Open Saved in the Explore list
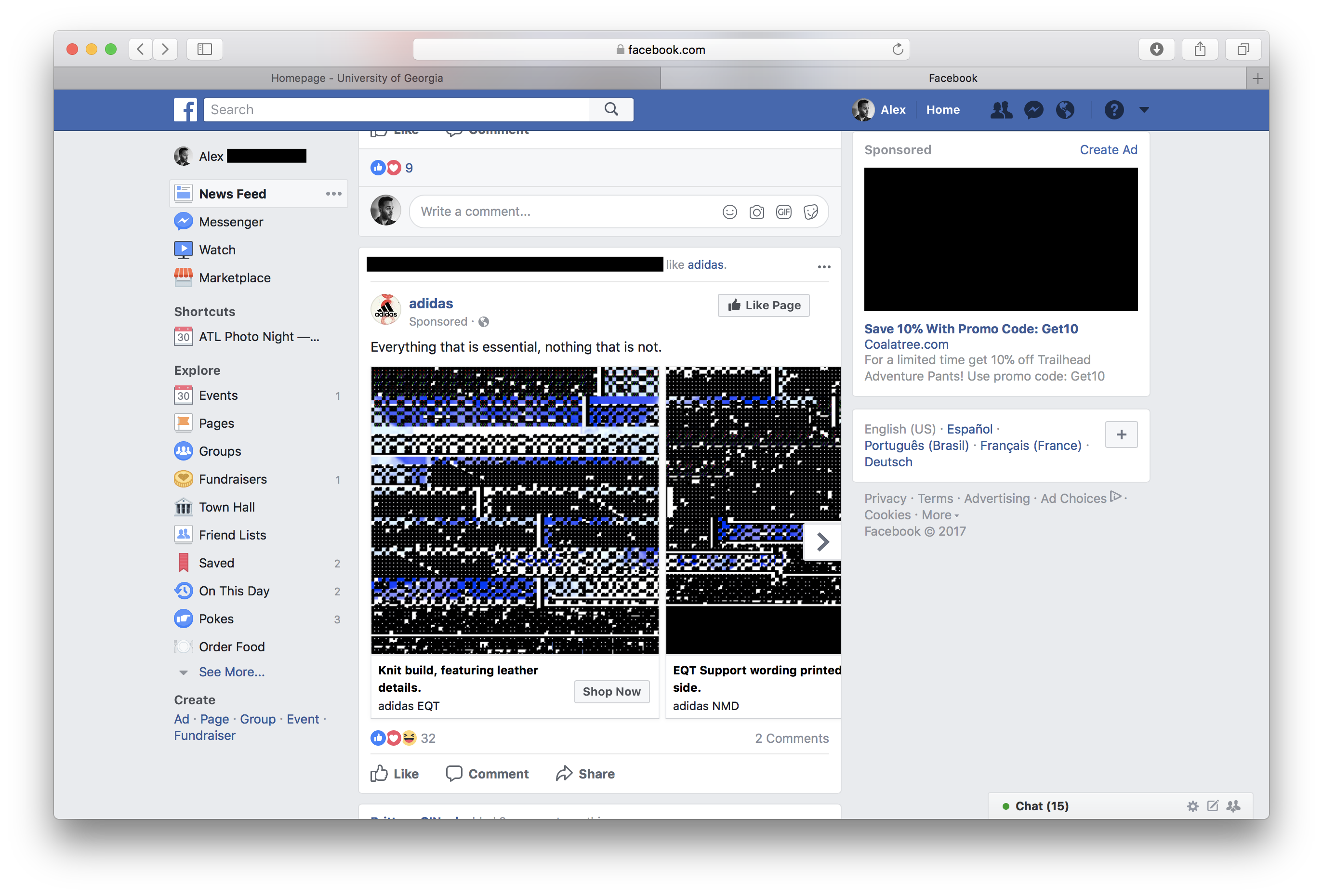The width and height of the screenshot is (1323, 896). click(x=216, y=563)
